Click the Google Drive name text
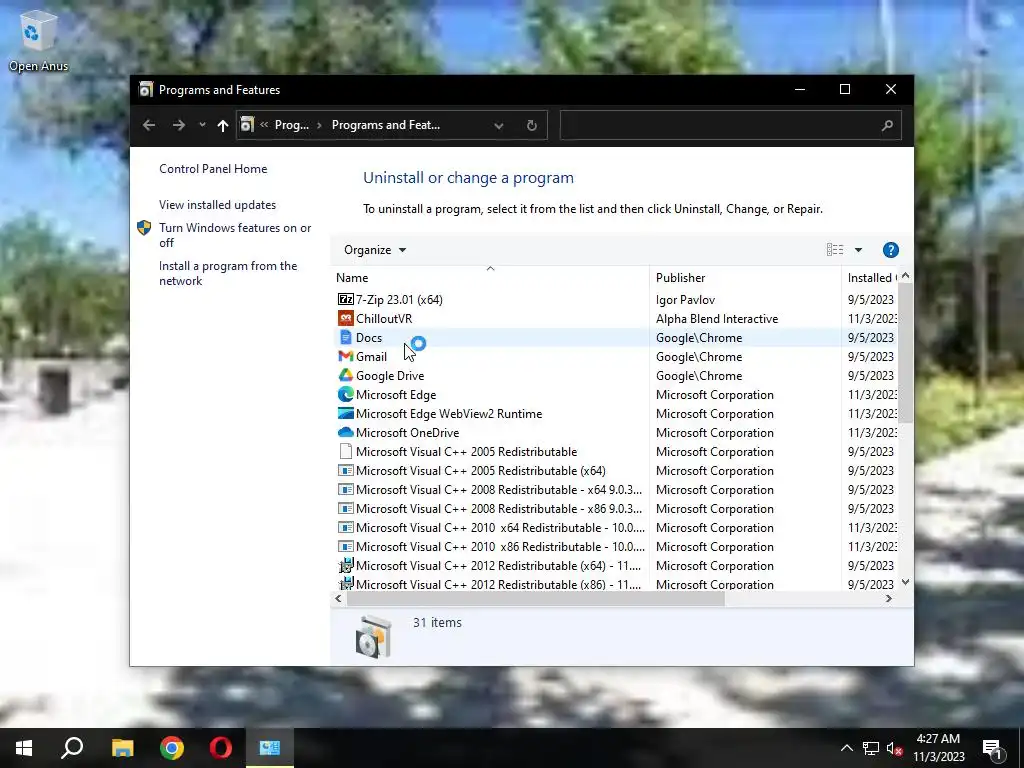 point(390,376)
